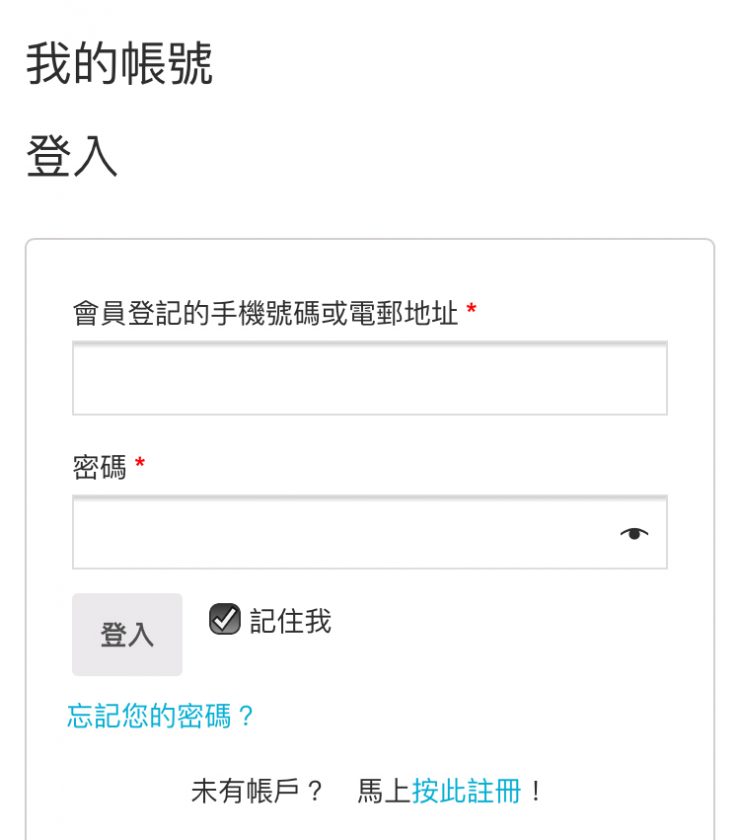The width and height of the screenshot is (740, 840).
Task: Select the 登入 section heading
Action: click(72, 156)
